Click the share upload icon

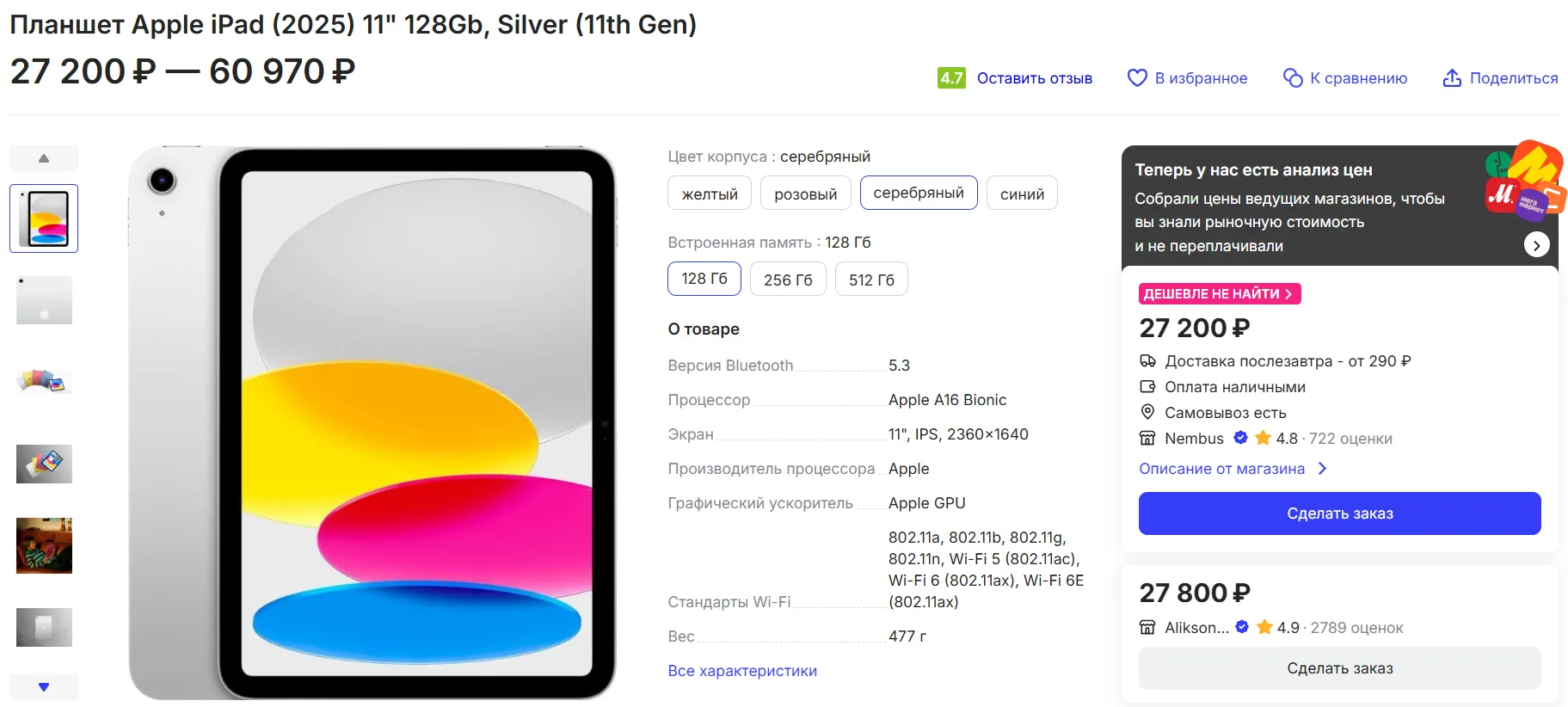(1452, 78)
